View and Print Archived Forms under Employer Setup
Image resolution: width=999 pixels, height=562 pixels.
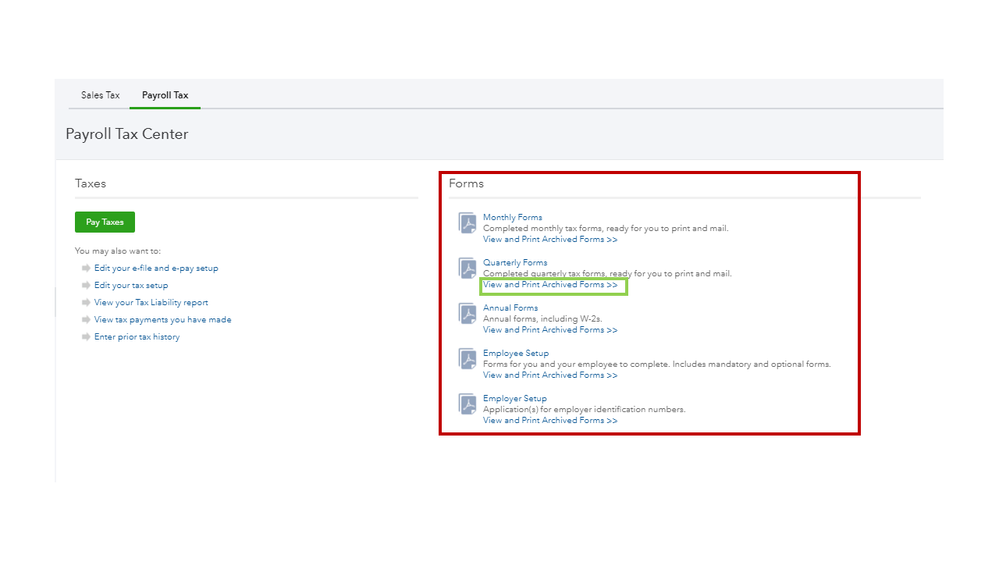550,421
